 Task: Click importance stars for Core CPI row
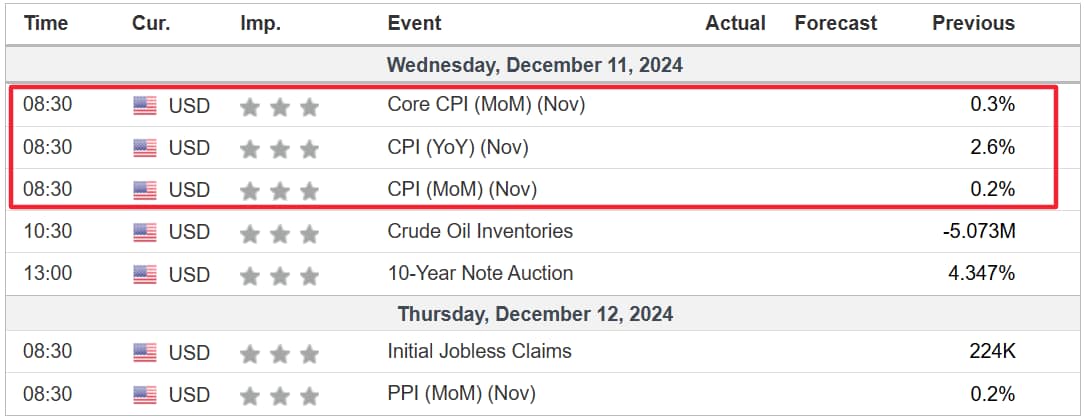[x=280, y=107]
